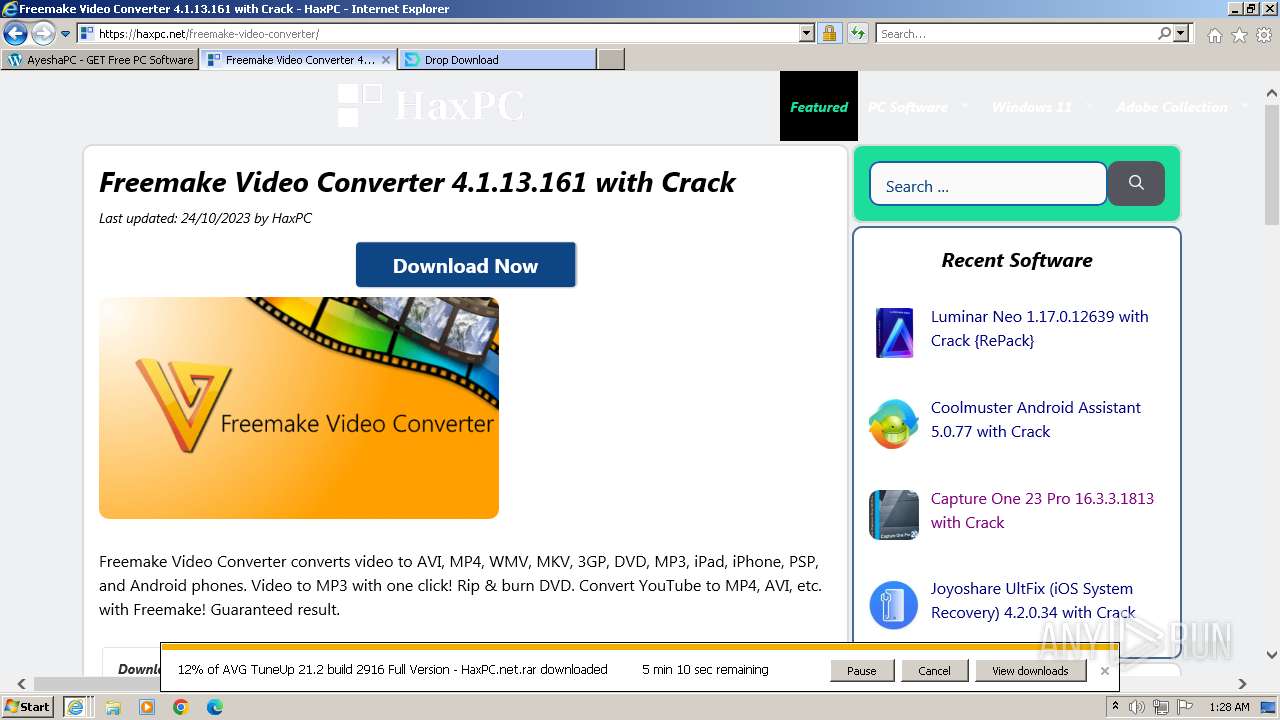Open Joyoshare UltFix iOS System Recovery link
This screenshot has height=720, width=1280.
pos(1033,600)
